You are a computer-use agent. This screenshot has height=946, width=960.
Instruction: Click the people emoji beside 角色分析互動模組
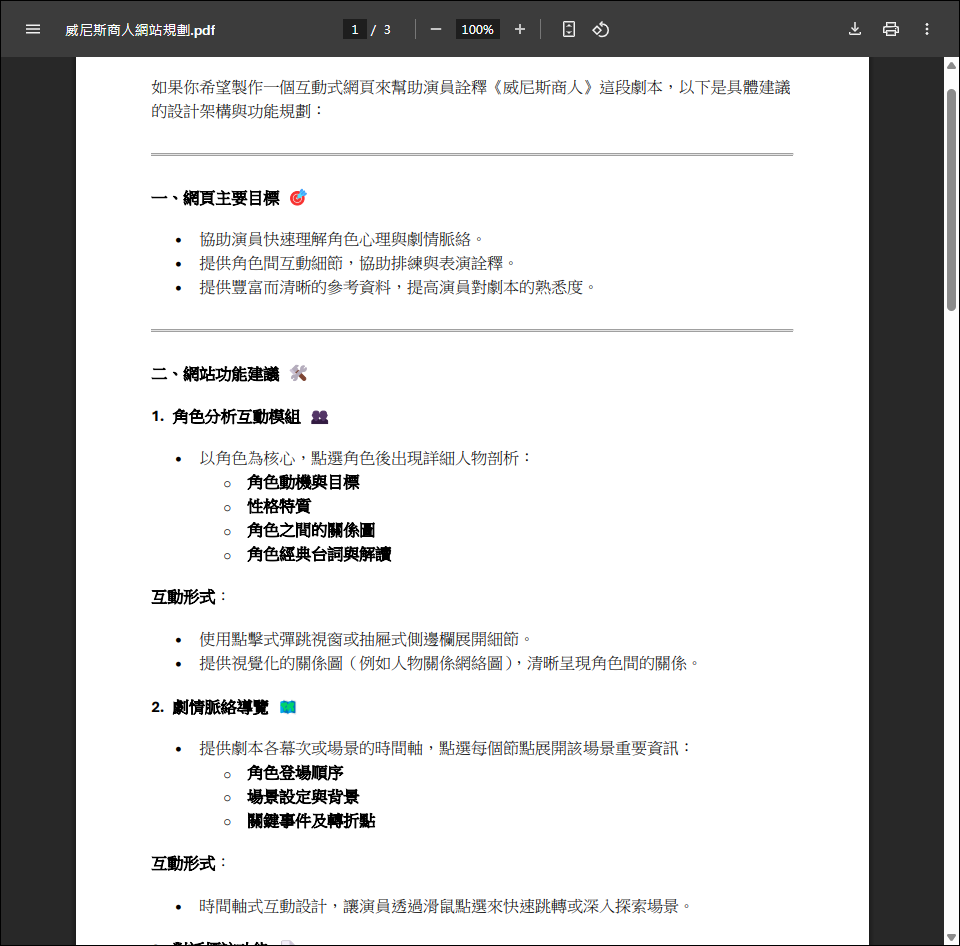320,417
